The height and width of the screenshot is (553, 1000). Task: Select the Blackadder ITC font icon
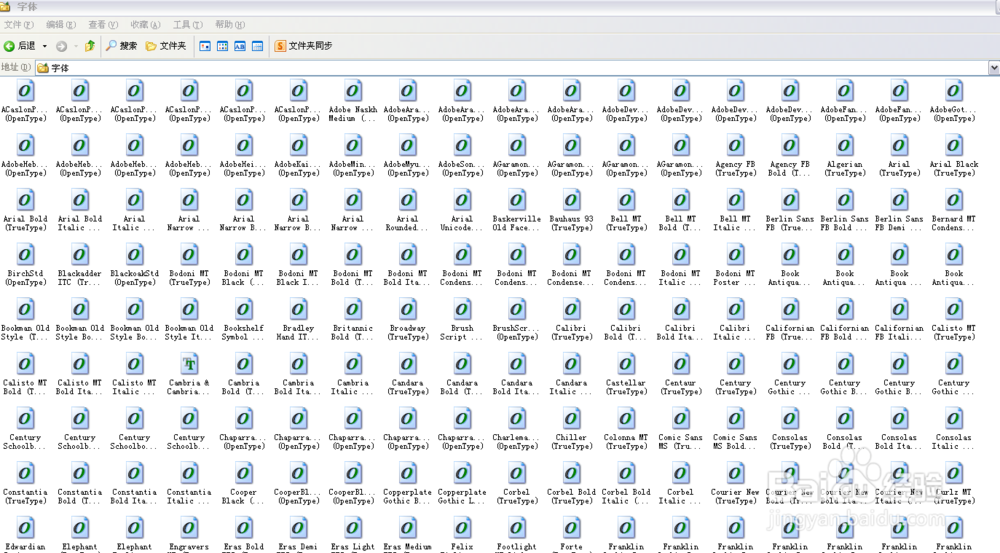coord(80,255)
